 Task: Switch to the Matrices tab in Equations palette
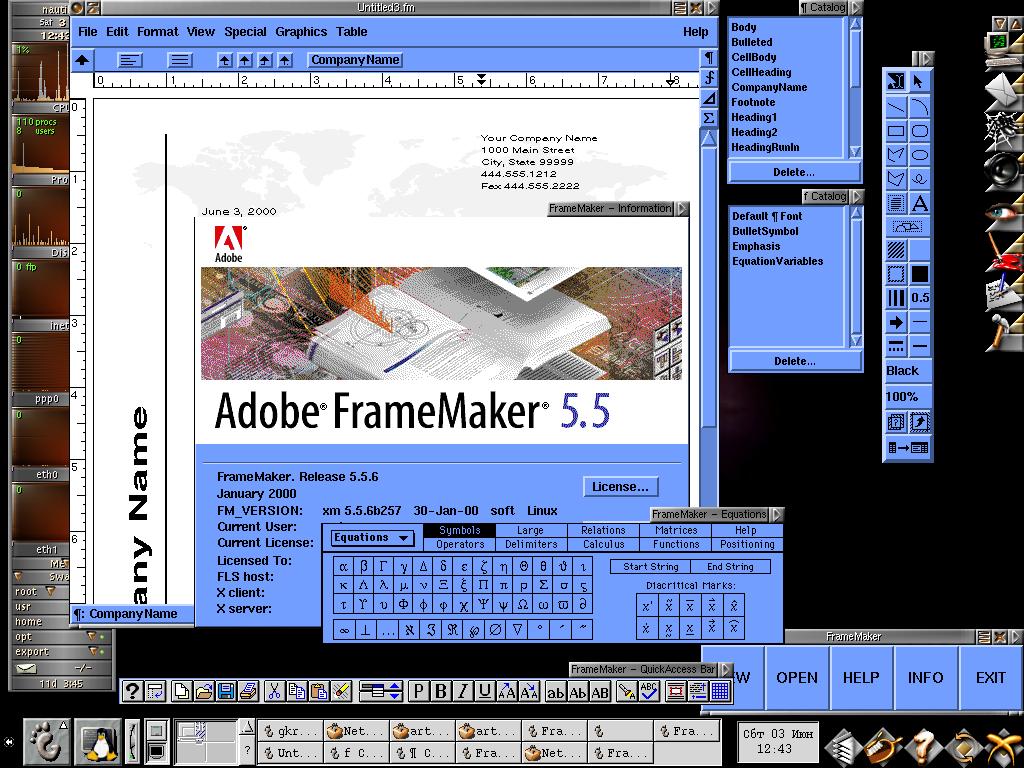pyautogui.click(x=676, y=530)
